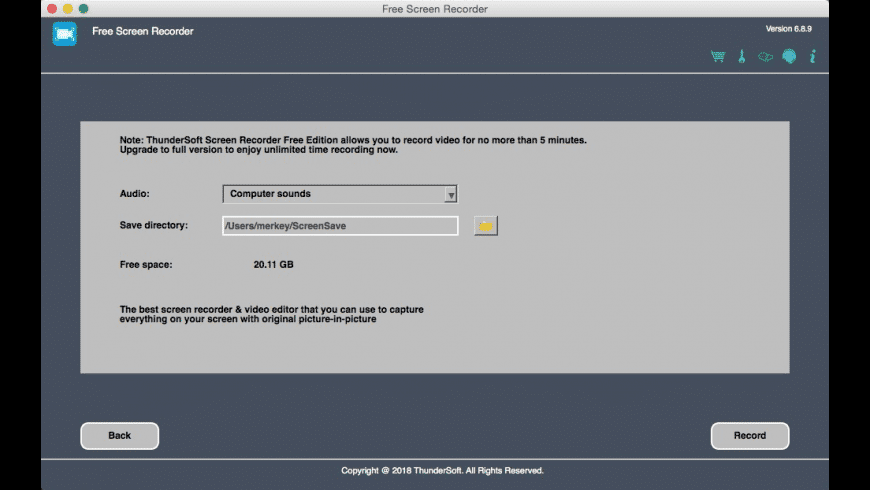
Task: Click the 'Free Screen Recorder' header title
Action: point(143,31)
